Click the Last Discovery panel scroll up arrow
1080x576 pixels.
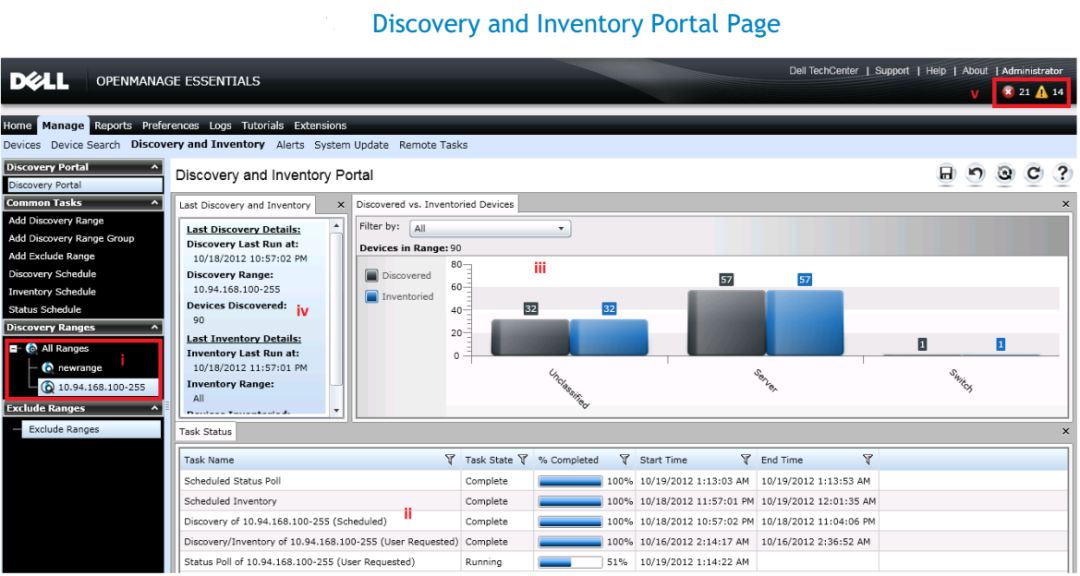click(337, 226)
